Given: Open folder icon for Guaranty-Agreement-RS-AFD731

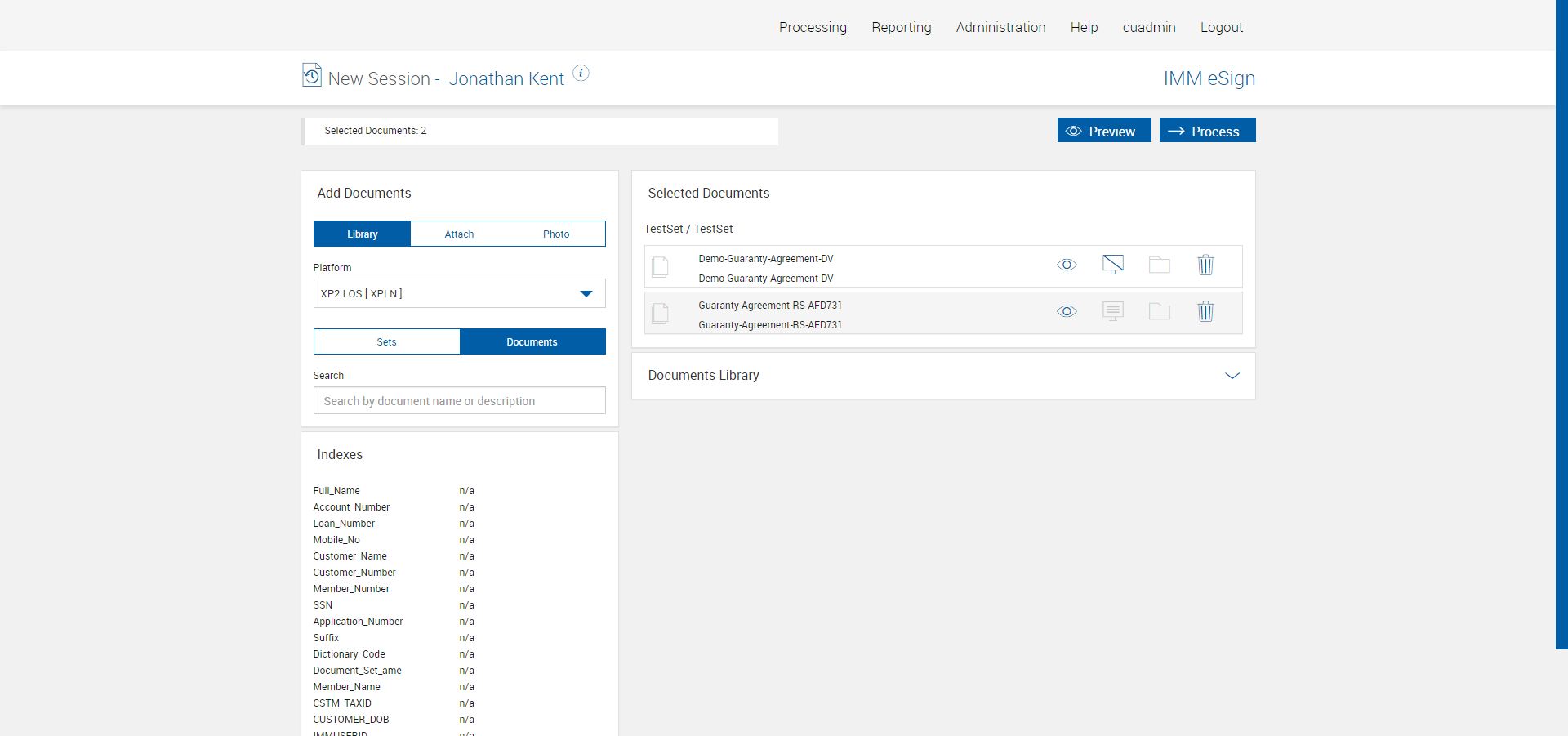Looking at the screenshot, I should click(1159, 312).
